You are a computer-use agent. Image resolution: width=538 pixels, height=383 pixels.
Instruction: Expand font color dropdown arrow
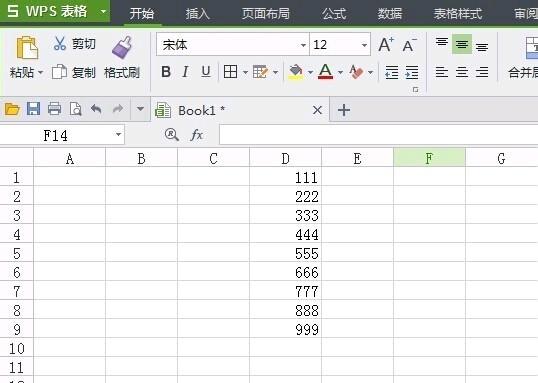pos(340,72)
